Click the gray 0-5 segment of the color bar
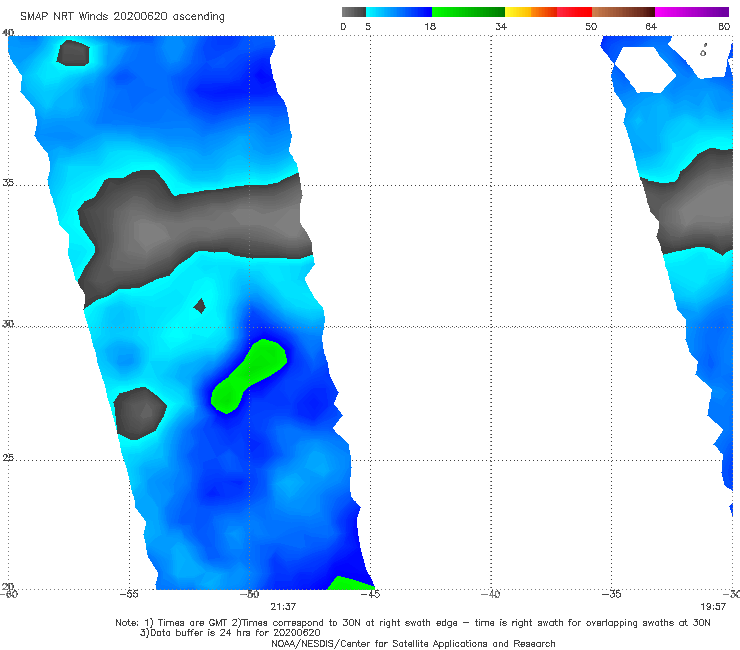The image size is (740, 650). pyautogui.click(x=354, y=12)
